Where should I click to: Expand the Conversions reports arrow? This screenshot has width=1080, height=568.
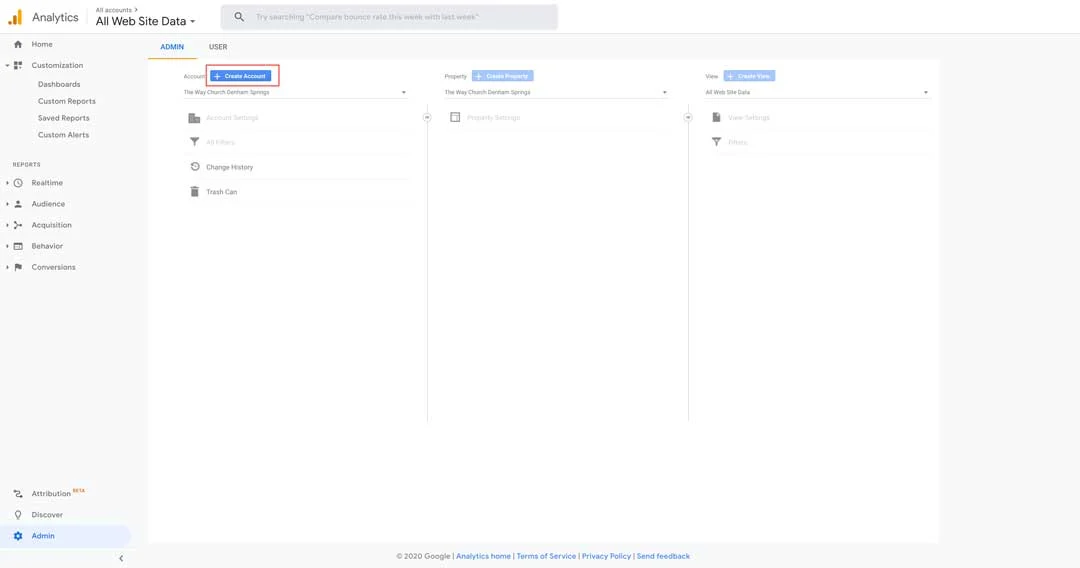point(8,267)
